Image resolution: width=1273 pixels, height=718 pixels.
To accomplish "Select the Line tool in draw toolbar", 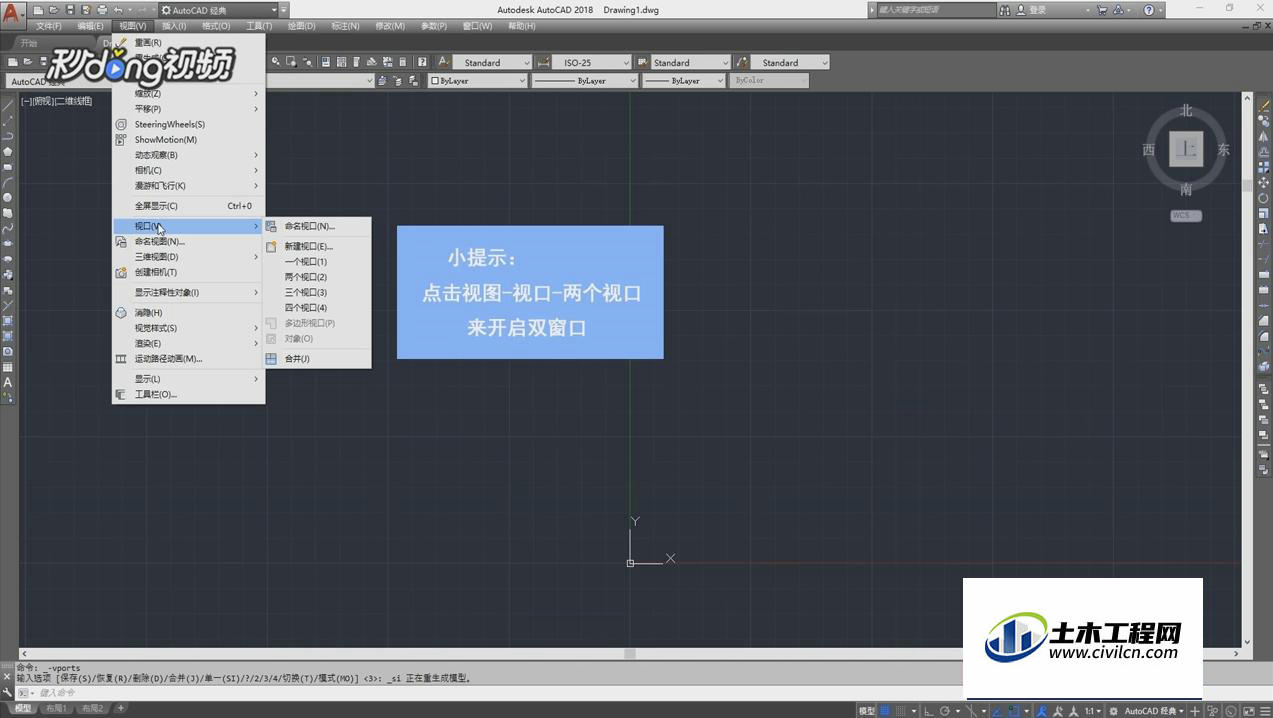I will pos(8,105).
